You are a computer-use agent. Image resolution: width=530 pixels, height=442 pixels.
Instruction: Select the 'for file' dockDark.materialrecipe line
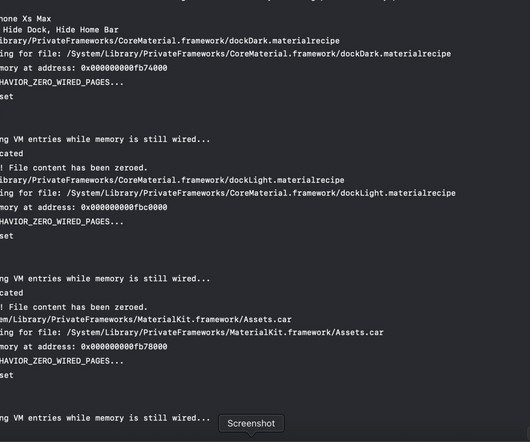pos(225,54)
